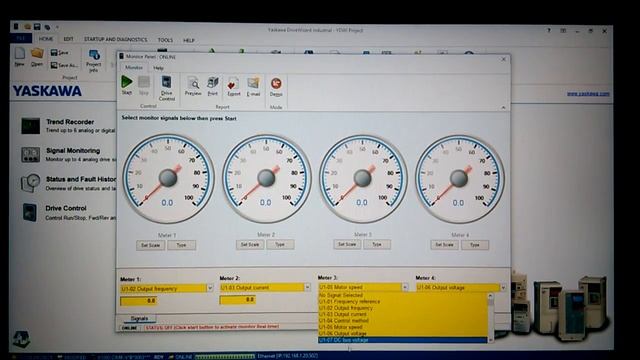Select U1-07 DC bus voltage option

point(402,340)
